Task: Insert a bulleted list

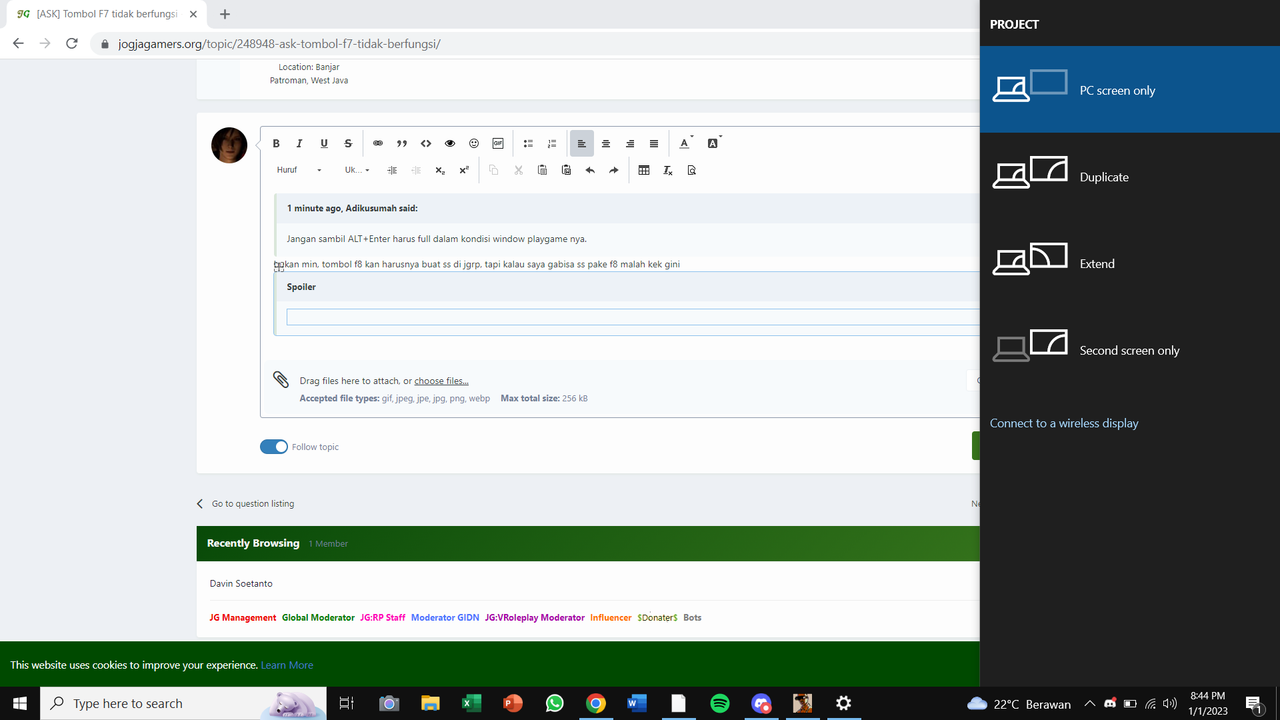Action: [x=528, y=144]
